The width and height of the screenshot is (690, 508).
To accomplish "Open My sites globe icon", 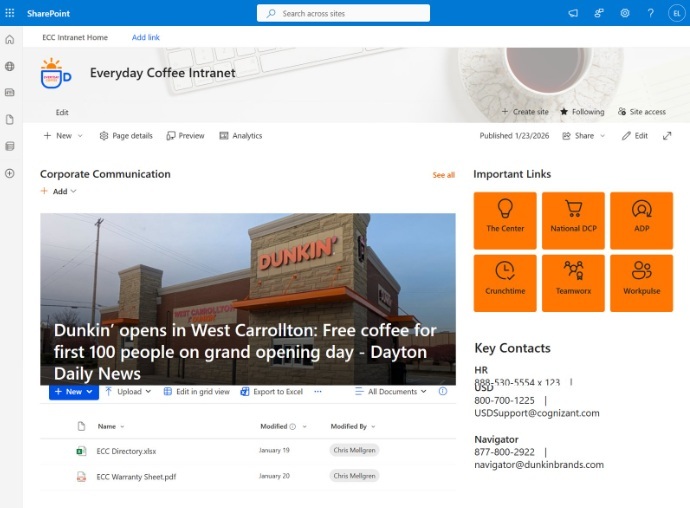I will (x=10, y=66).
